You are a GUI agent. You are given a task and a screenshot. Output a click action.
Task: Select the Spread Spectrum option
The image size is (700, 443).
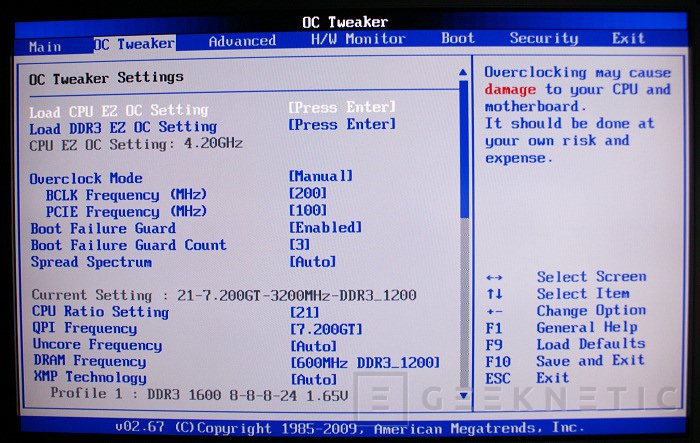tap(92, 262)
